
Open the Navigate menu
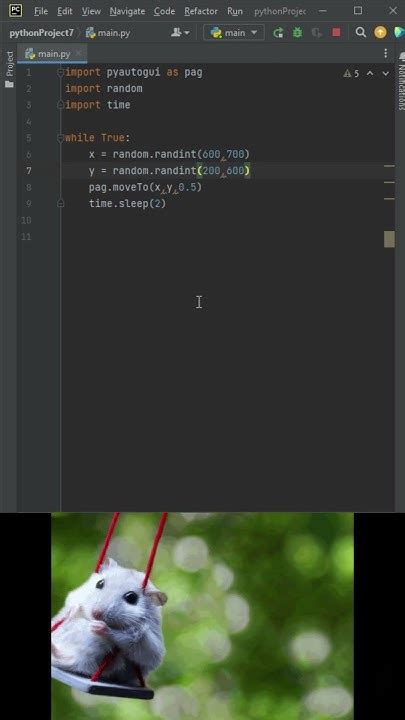click(127, 11)
